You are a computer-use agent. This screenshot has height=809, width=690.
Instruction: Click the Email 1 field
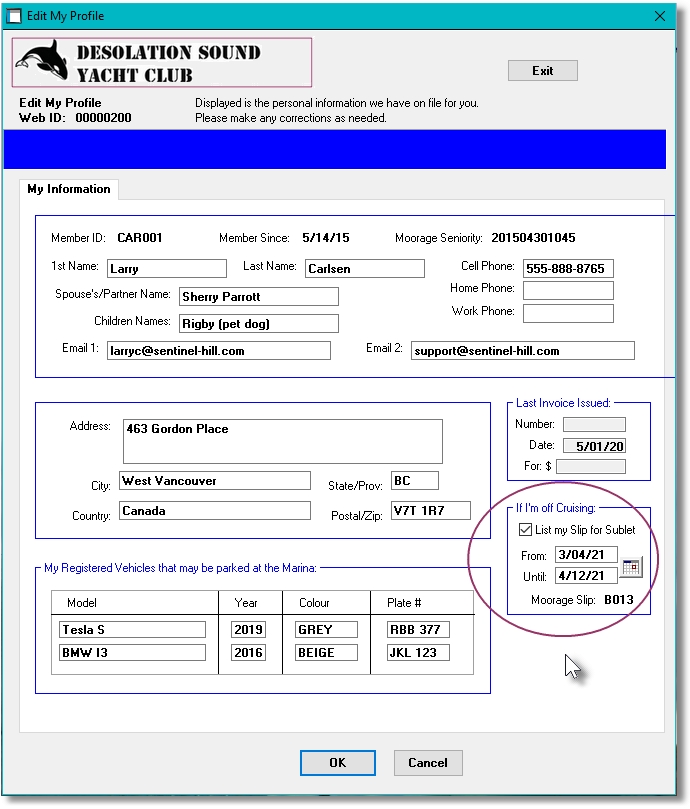pyautogui.click(x=219, y=351)
